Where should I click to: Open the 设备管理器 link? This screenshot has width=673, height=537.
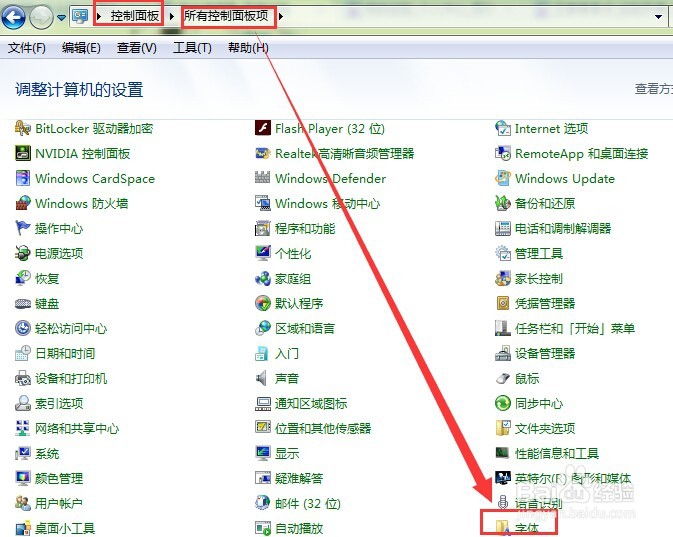point(545,353)
